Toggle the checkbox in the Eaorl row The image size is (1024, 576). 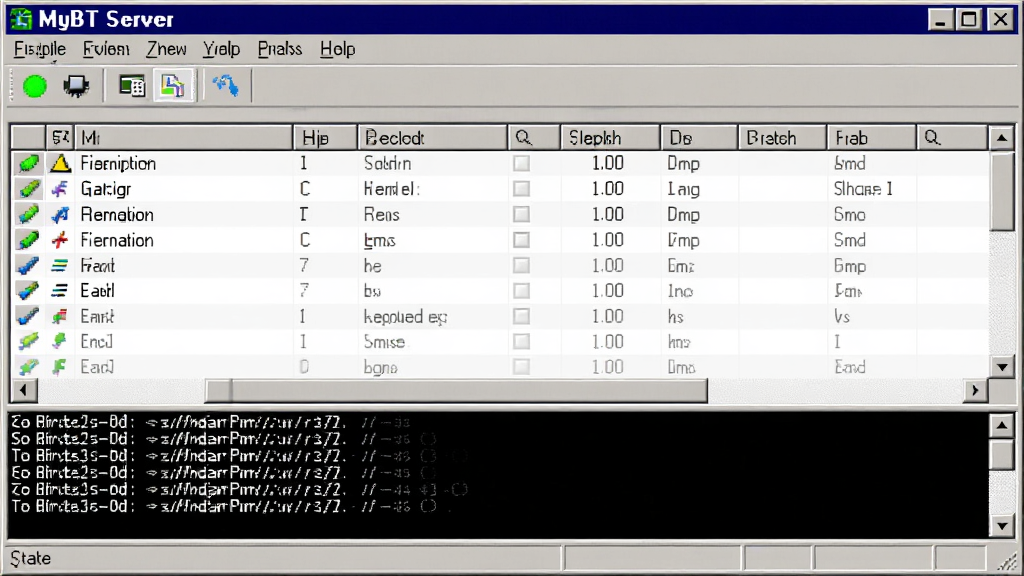pyautogui.click(x=521, y=291)
